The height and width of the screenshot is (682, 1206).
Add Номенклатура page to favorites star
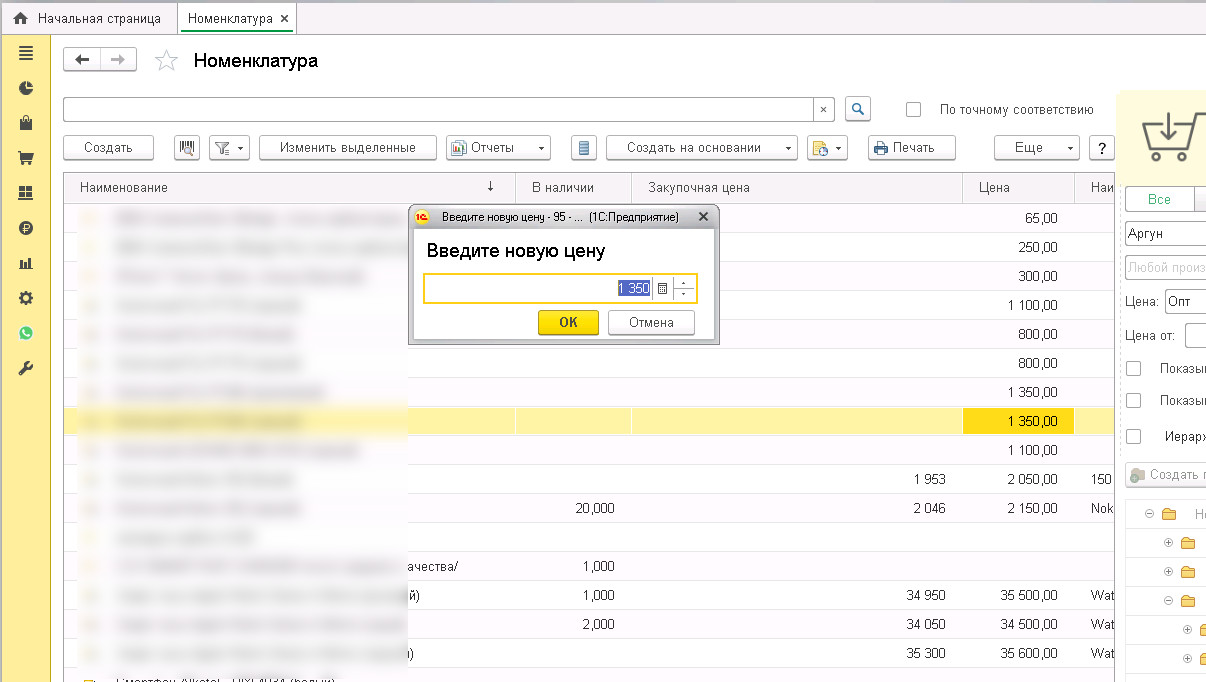(x=166, y=61)
